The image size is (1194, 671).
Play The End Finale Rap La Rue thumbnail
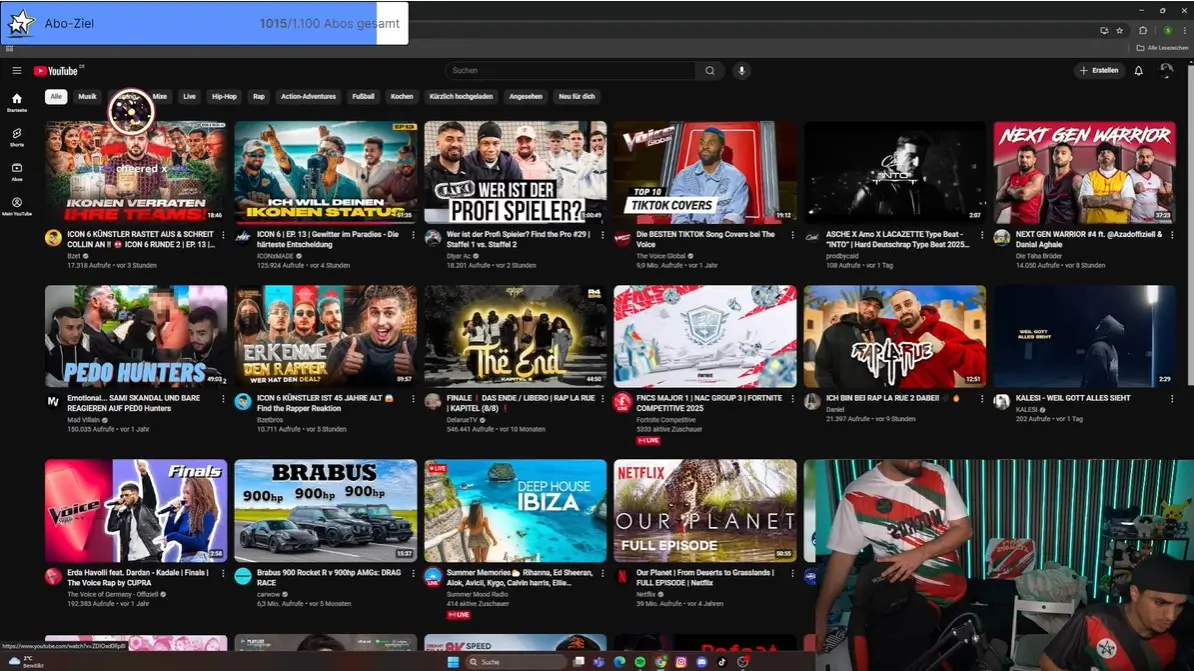click(516, 336)
